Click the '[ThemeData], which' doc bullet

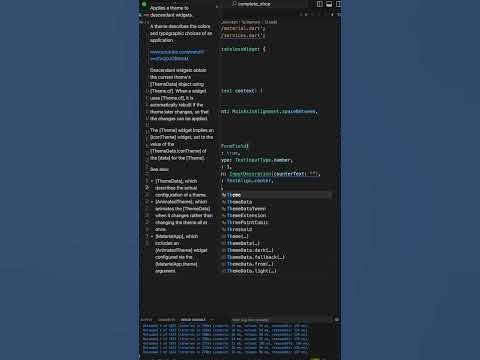(x=176, y=181)
